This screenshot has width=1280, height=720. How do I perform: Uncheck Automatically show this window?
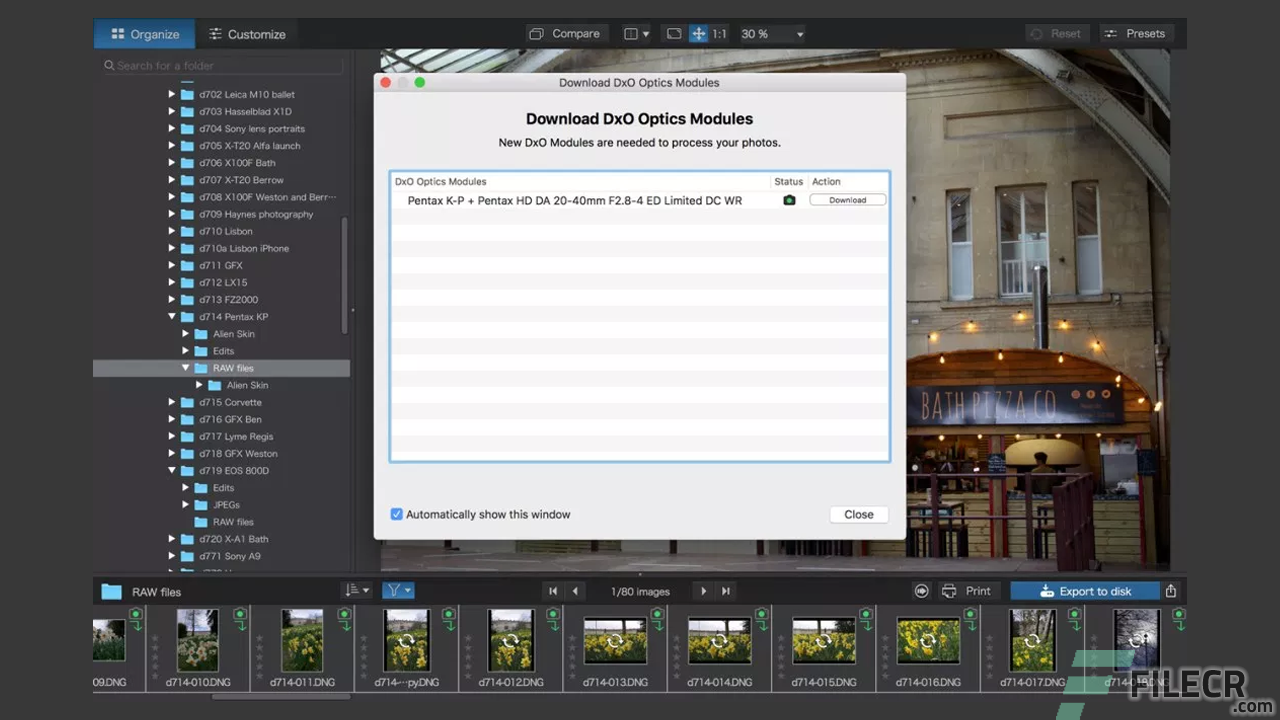tap(397, 514)
